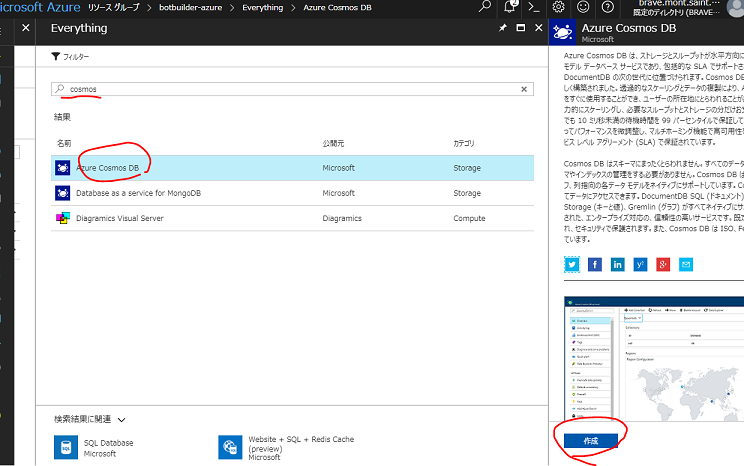Screen dimensions: 744x466
Task: Open notifications bell icon
Action: 510,7
